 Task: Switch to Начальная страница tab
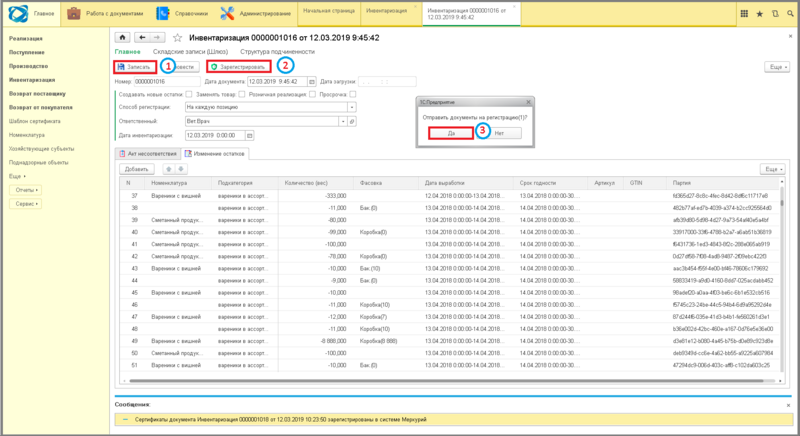point(329,11)
